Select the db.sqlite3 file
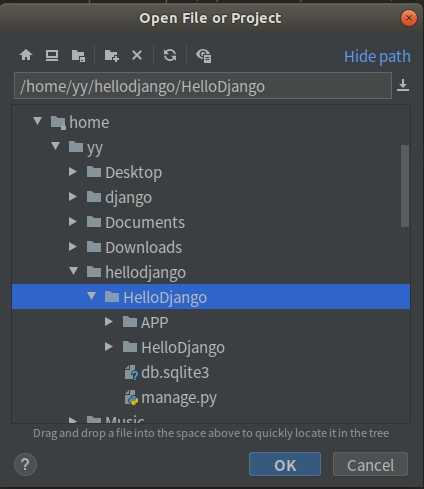The height and width of the screenshot is (489, 424). (x=175, y=373)
